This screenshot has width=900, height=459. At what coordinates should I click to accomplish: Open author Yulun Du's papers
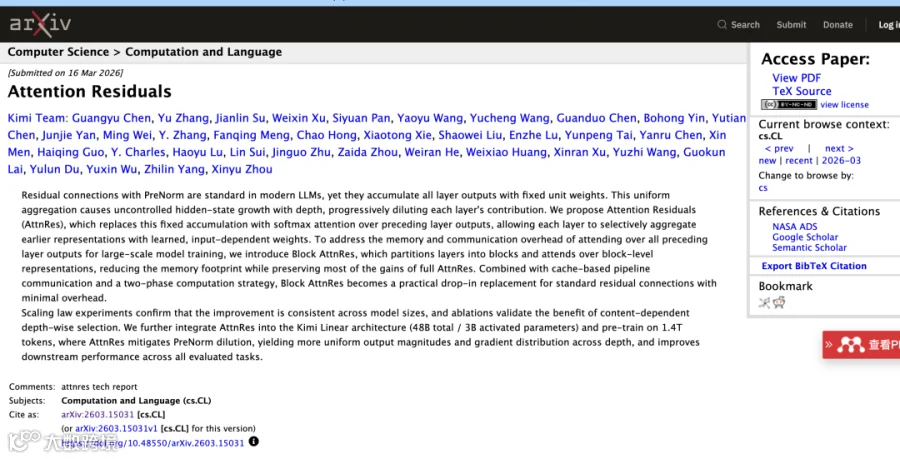[x=55, y=170]
